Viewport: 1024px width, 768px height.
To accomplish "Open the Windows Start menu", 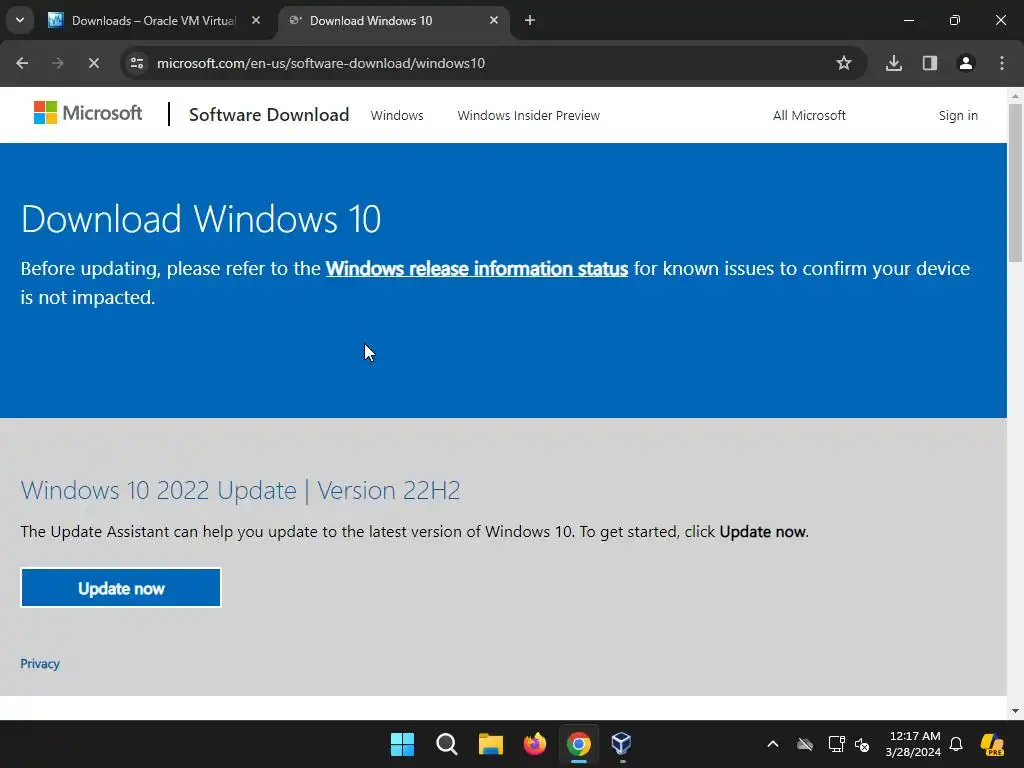I will point(402,744).
